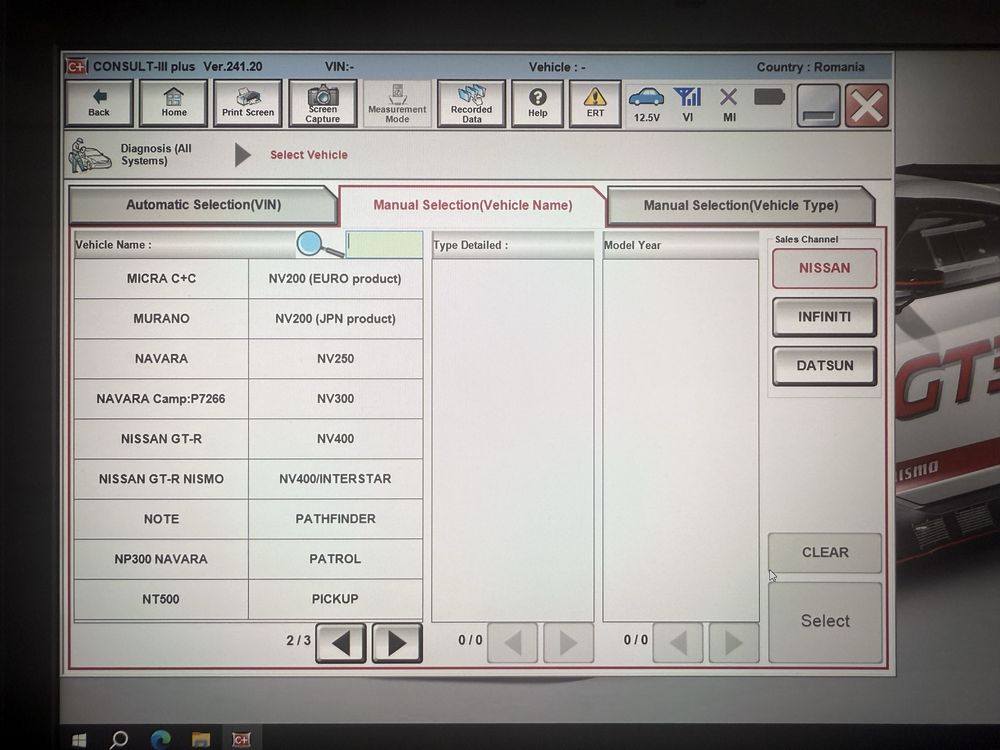Click the Select Vehicle breadcrumb

point(309,155)
